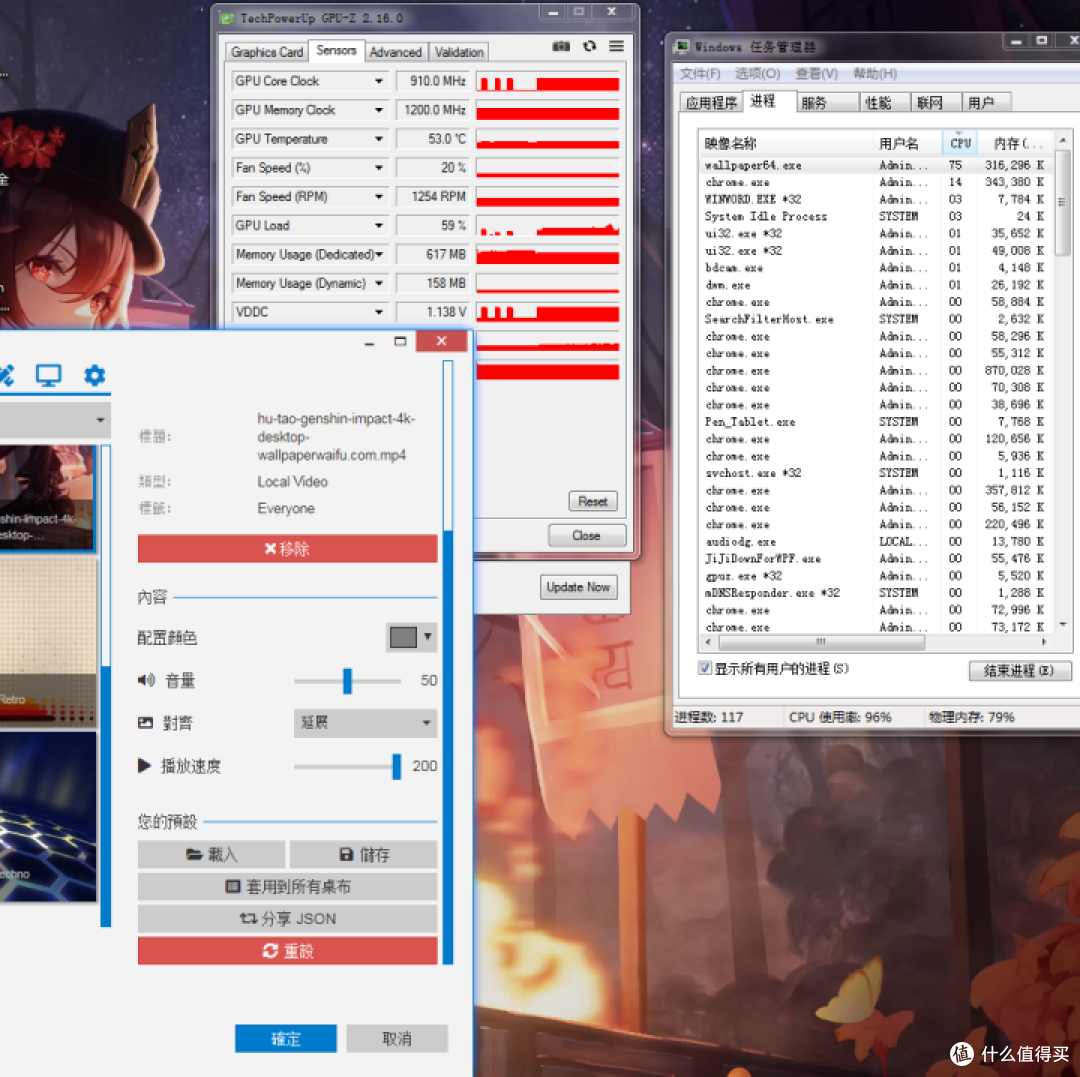Click the GPU-Z Reset button
This screenshot has height=1077, width=1080.
click(593, 501)
